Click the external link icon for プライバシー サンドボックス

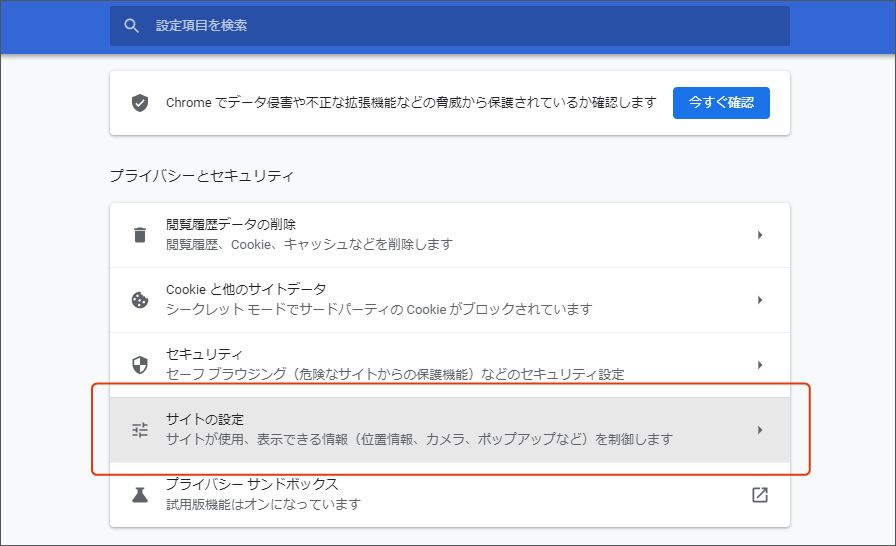click(x=760, y=495)
